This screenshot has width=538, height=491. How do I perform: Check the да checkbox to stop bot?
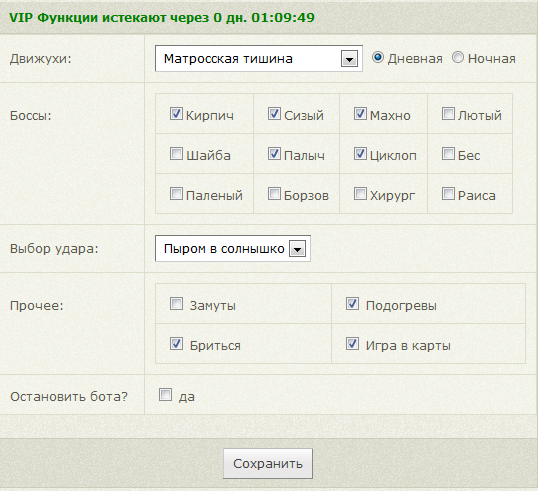pyautogui.click(x=165, y=395)
